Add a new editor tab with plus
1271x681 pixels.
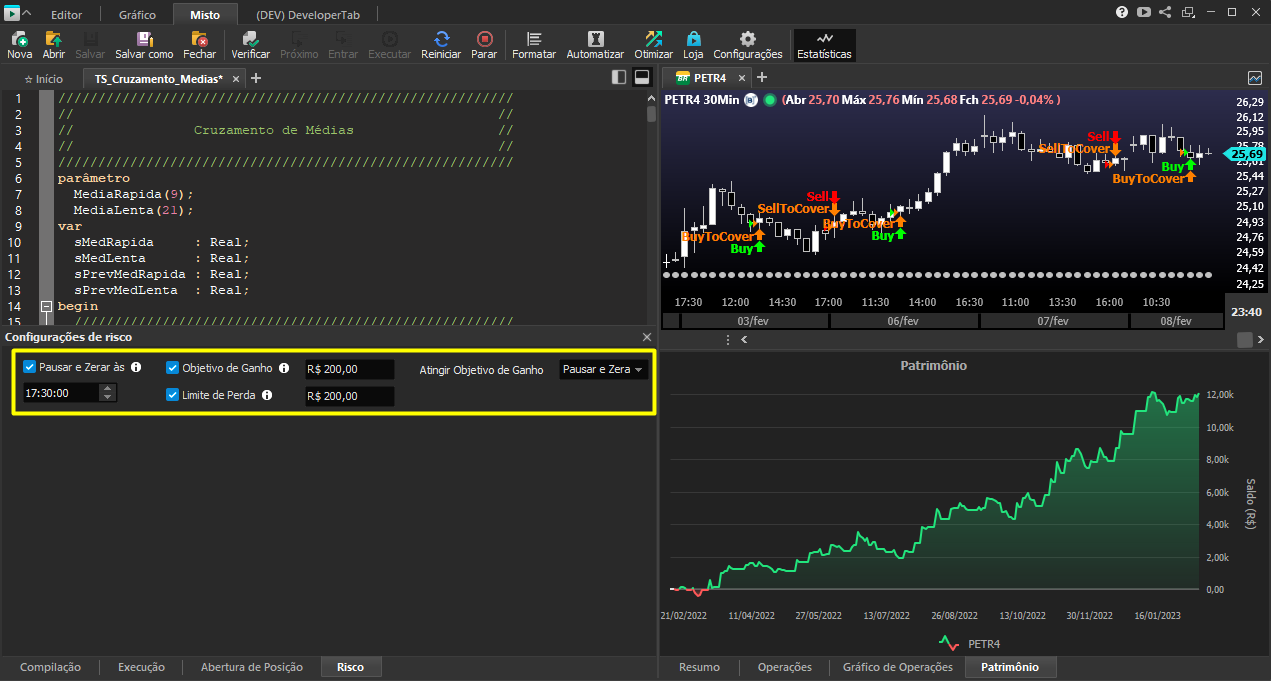256,78
